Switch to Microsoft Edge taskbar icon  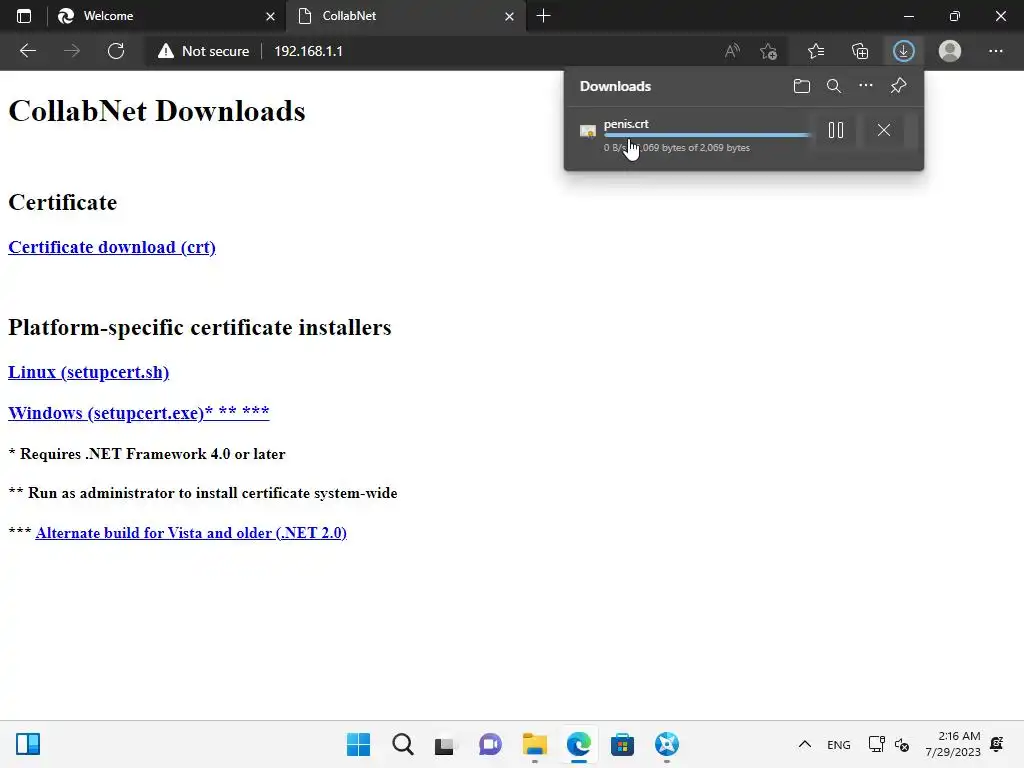[579, 744]
